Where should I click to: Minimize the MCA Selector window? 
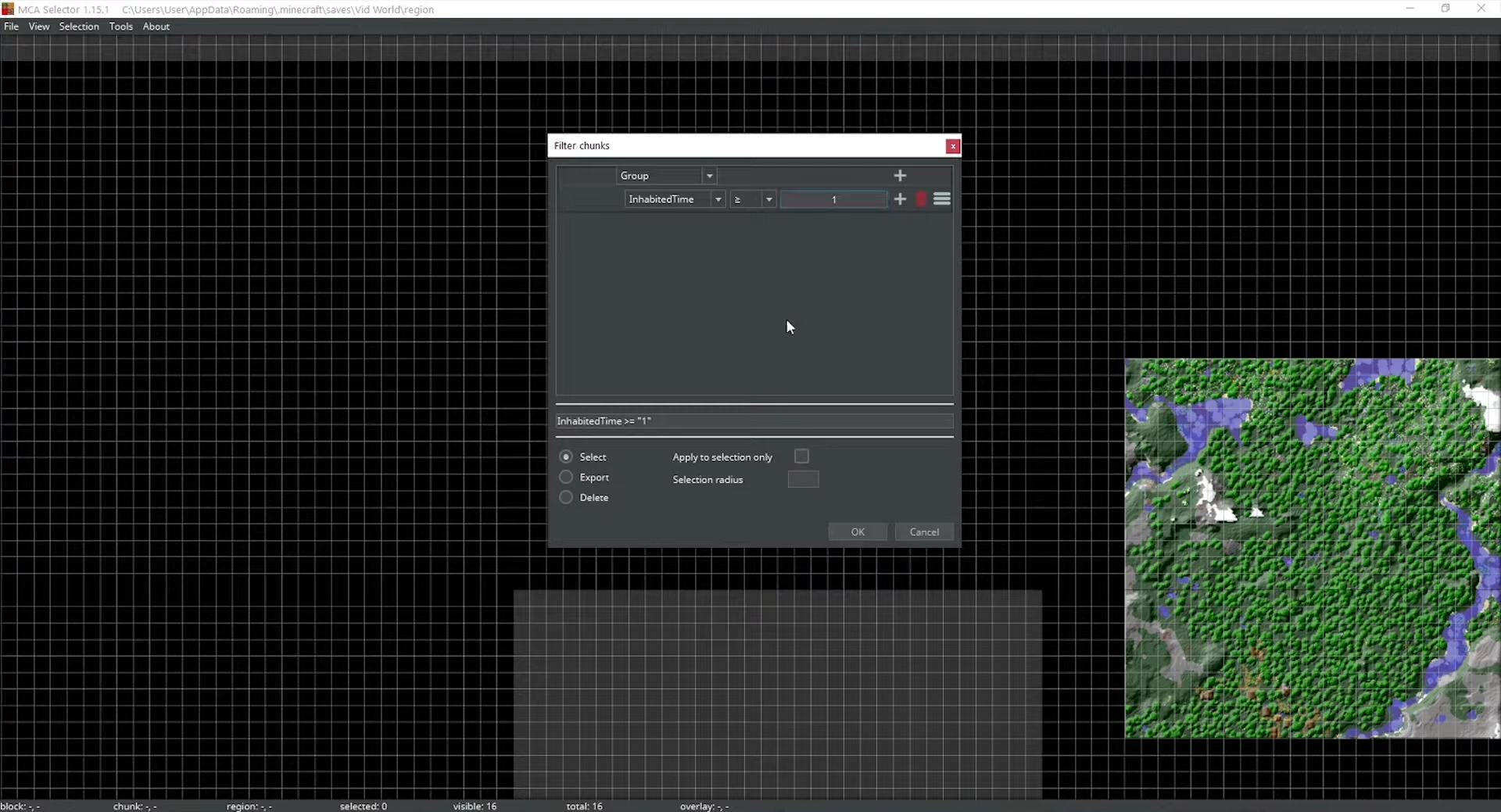click(1410, 9)
